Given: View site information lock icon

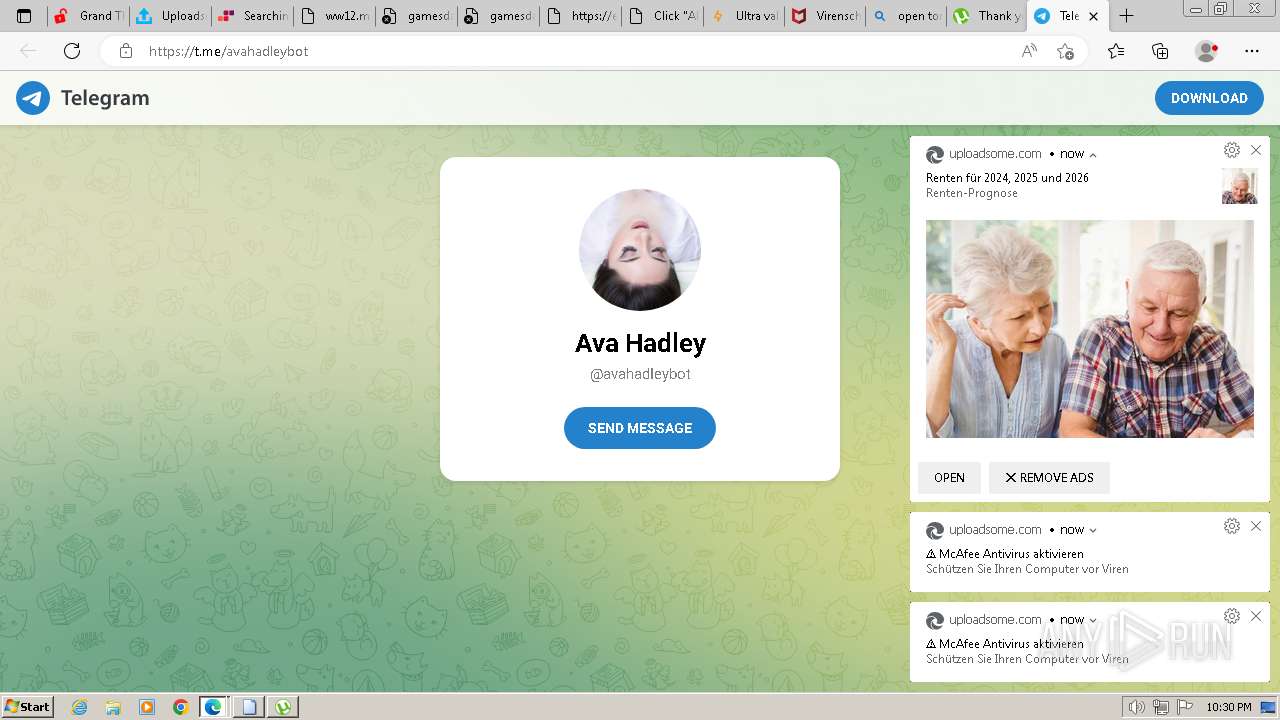Looking at the screenshot, I should point(125,51).
